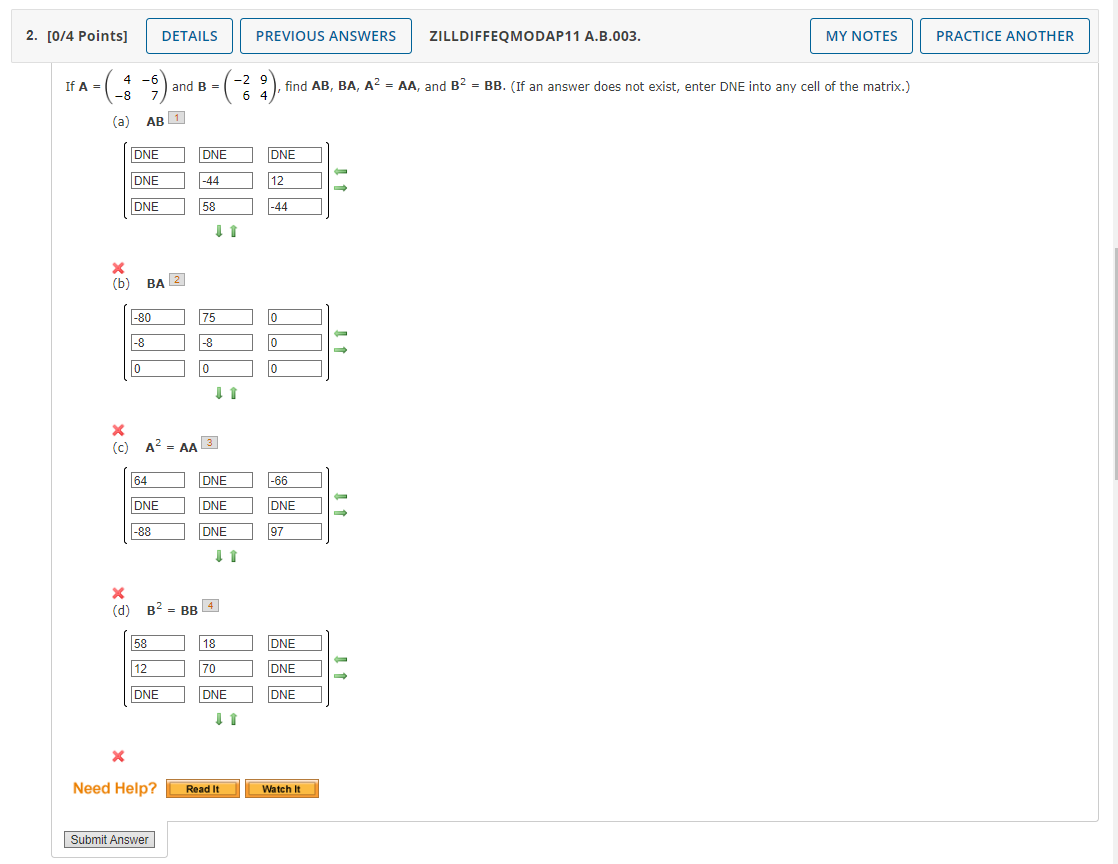
Task: Shrink columns of the BA matrix
Action: click(340, 333)
